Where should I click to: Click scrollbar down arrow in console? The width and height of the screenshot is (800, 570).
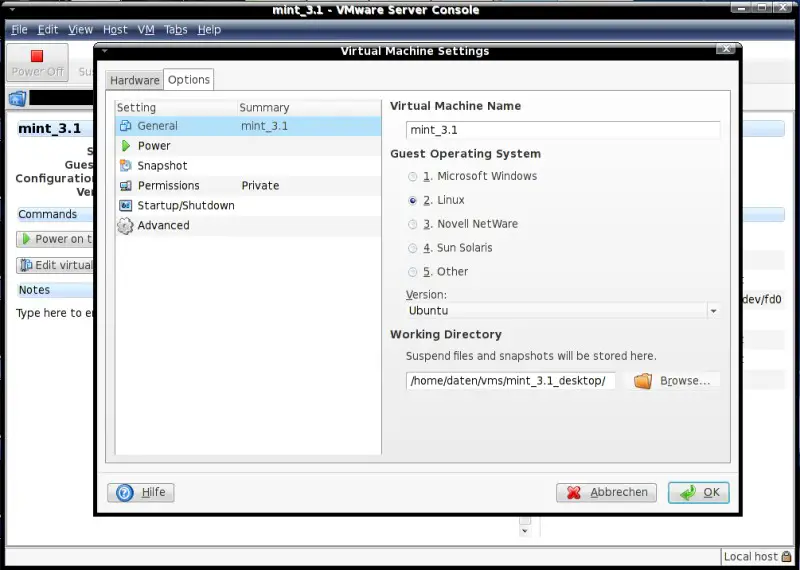pos(524,531)
